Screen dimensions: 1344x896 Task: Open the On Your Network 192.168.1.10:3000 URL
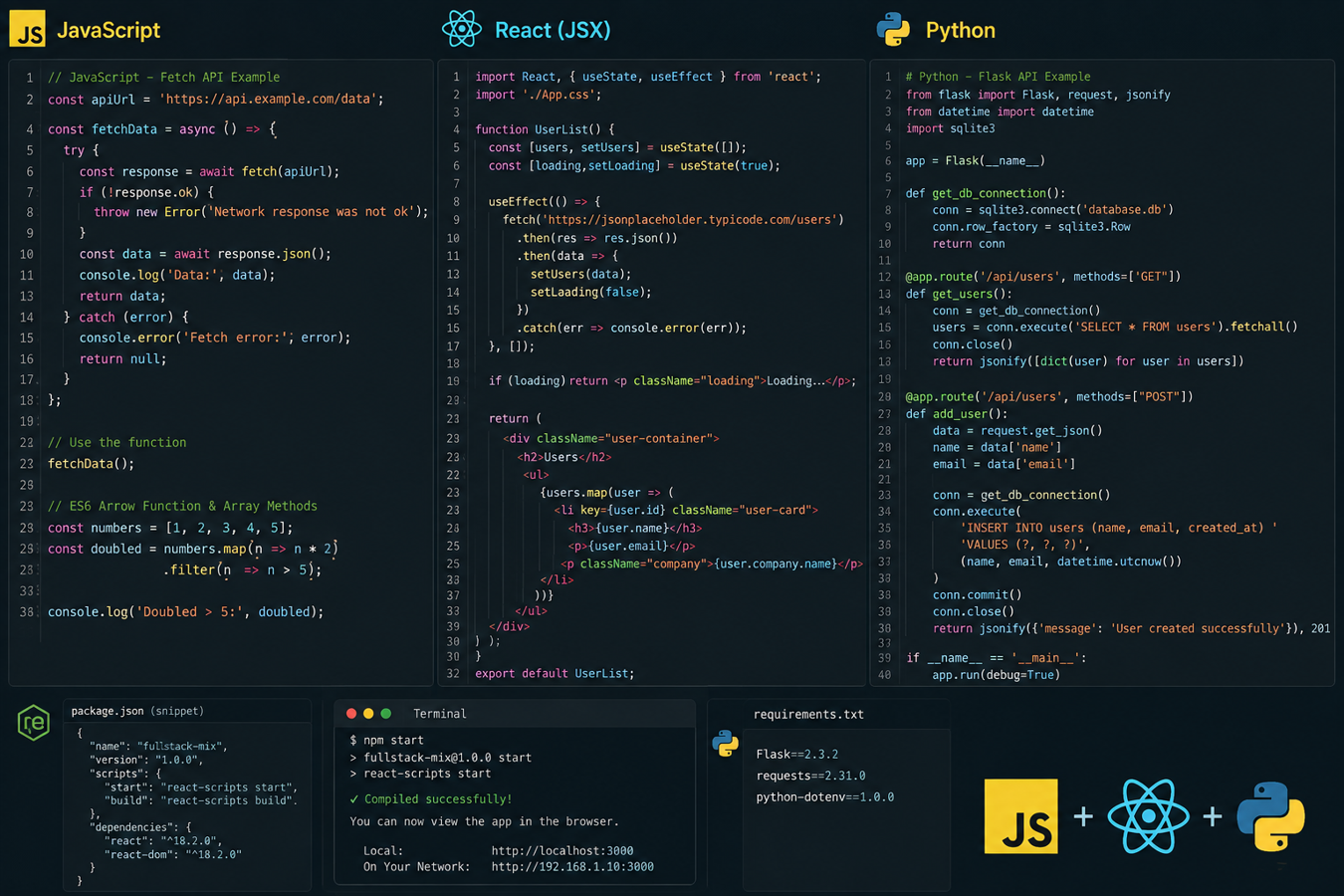pyautogui.click(x=572, y=867)
